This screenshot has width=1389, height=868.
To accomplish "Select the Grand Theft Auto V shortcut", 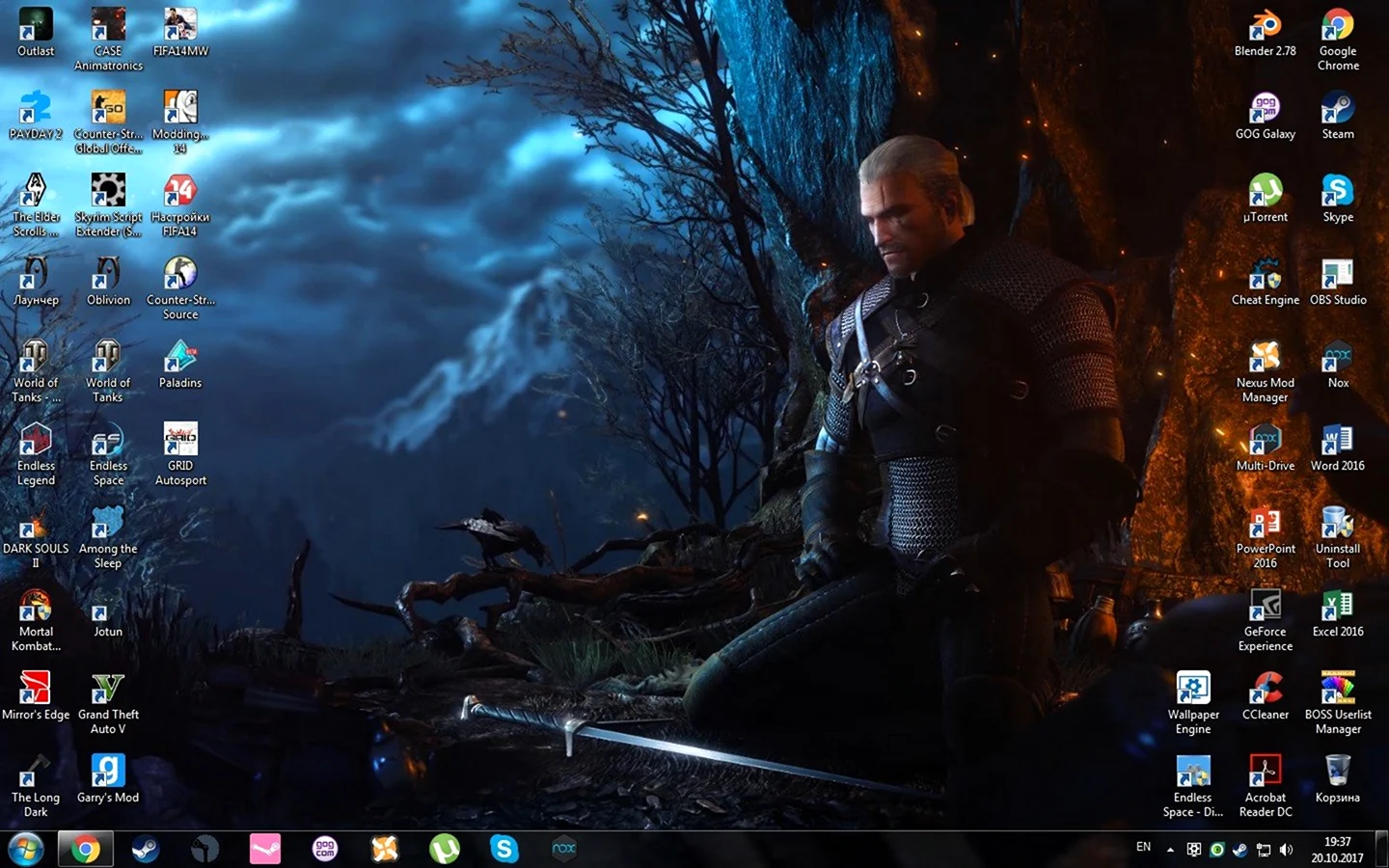I will [108, 692].
